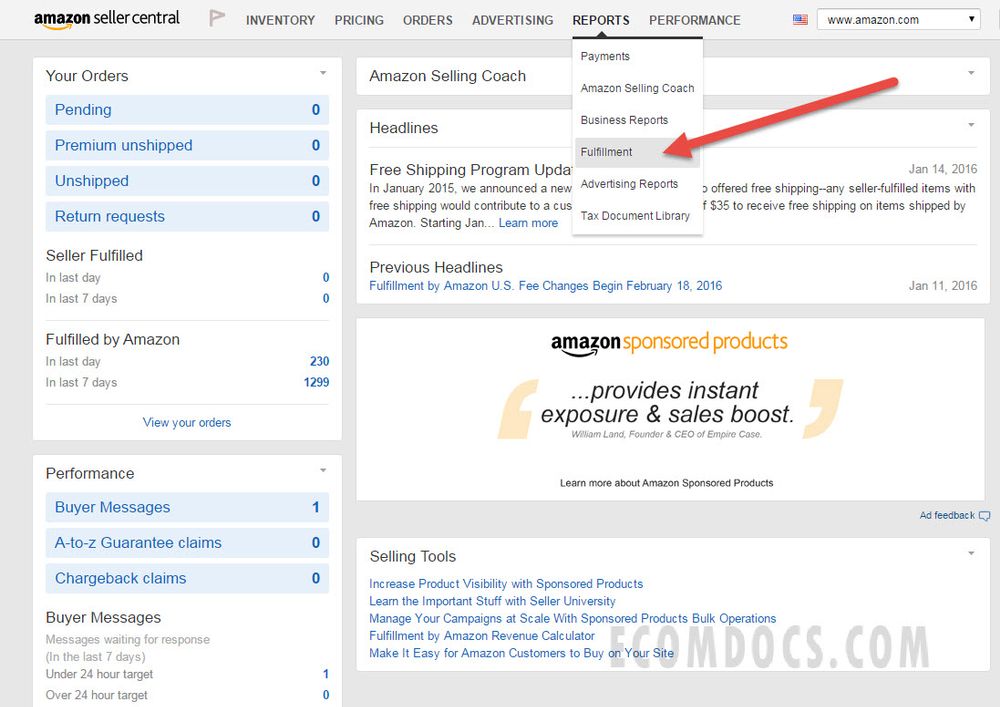The height and width of the screenshot is (707, 1000).
Task: Open Premium unshipped orders row
Action: pos(187,145)
